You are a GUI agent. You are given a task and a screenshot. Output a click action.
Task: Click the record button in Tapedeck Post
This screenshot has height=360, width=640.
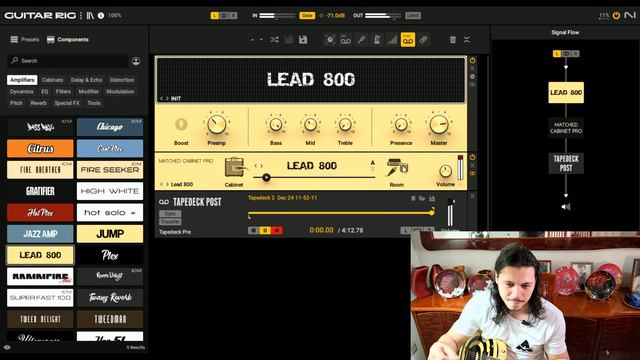[x=277, y=231]
